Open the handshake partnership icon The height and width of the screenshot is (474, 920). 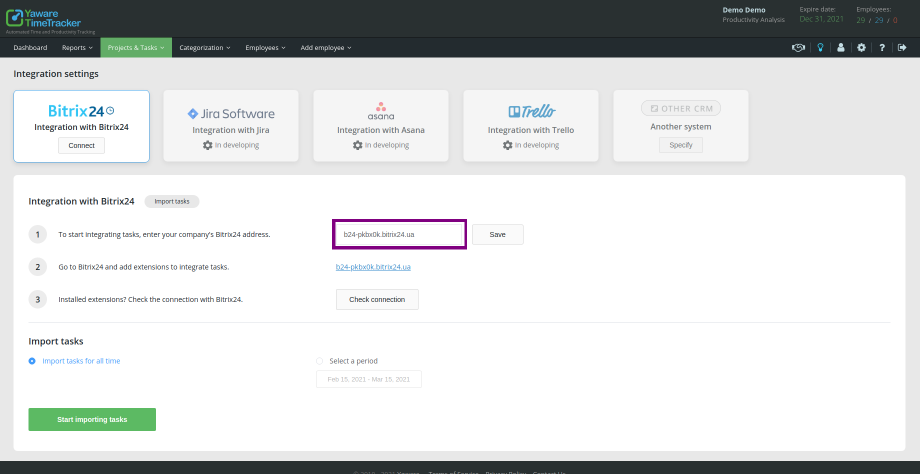(798, 48)
